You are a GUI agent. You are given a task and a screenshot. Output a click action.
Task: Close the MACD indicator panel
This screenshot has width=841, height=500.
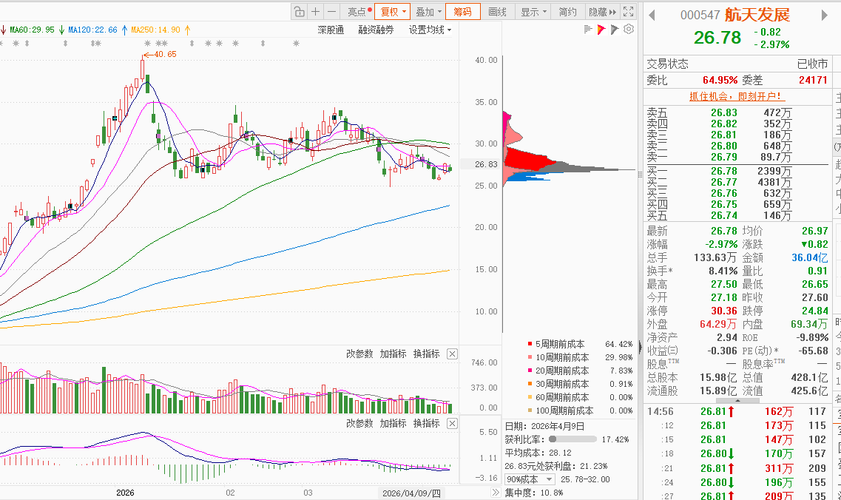coord(452,423)
